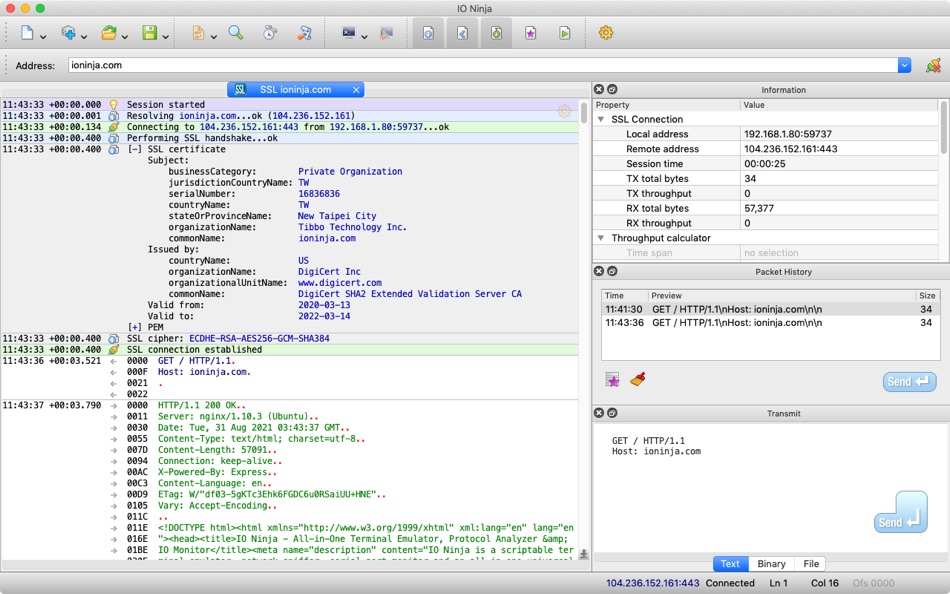Viewport: 950px width, 594px height.
Task: Close the Packet History pane
Action: tap(599, 271)
